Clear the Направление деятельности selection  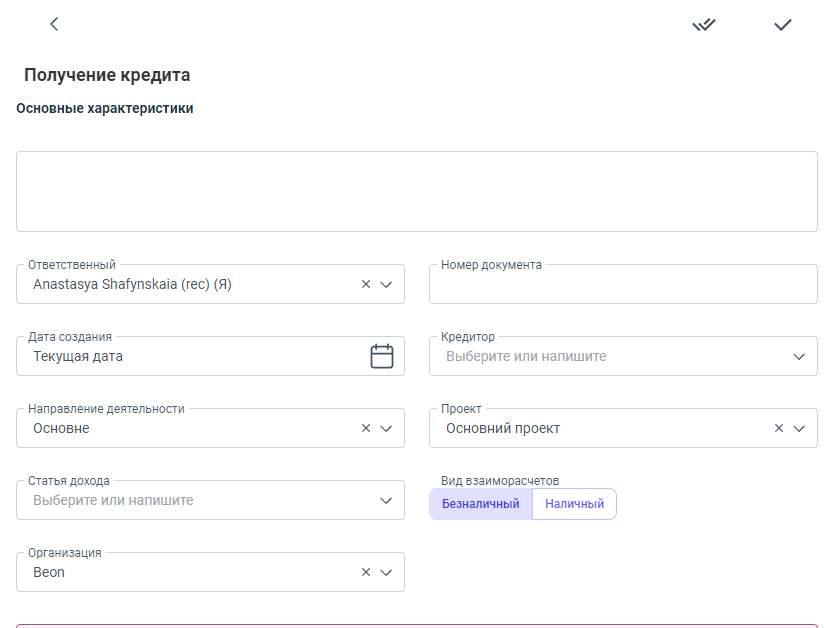click(x=366, y=429)
